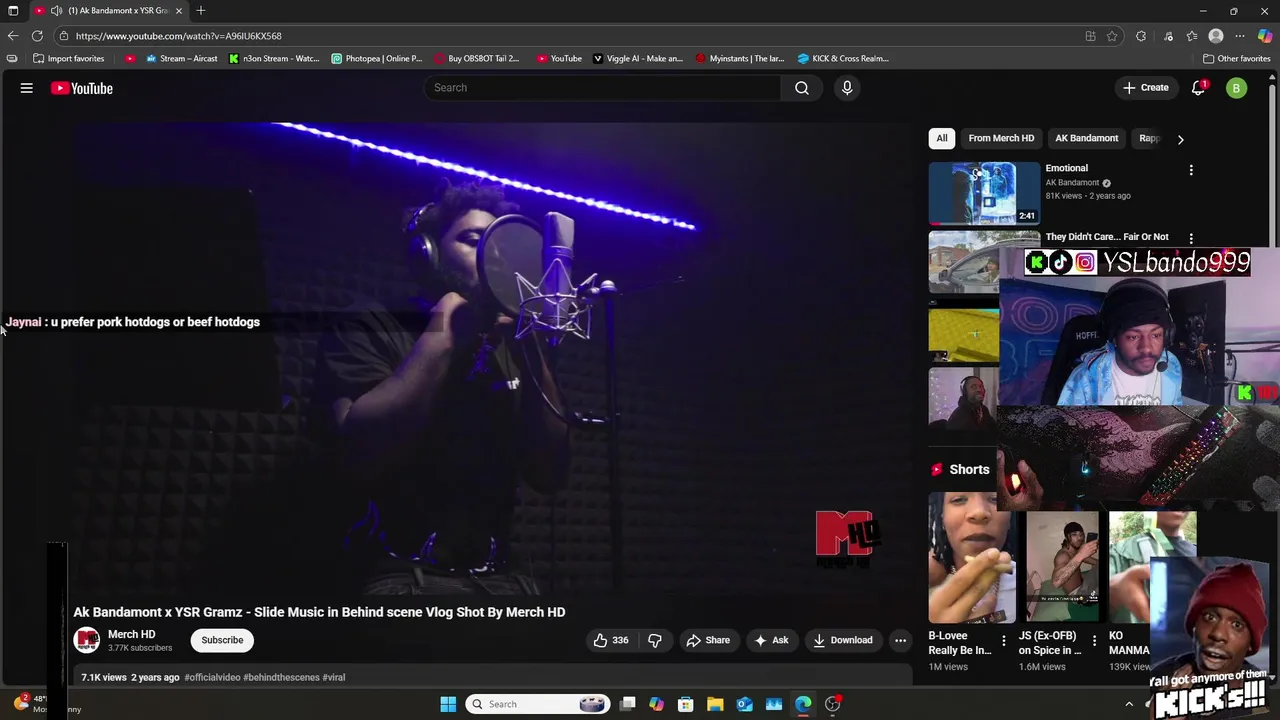Select the AK Bandamont chip
The image size is (1280, 720).
click(1086, 138)
